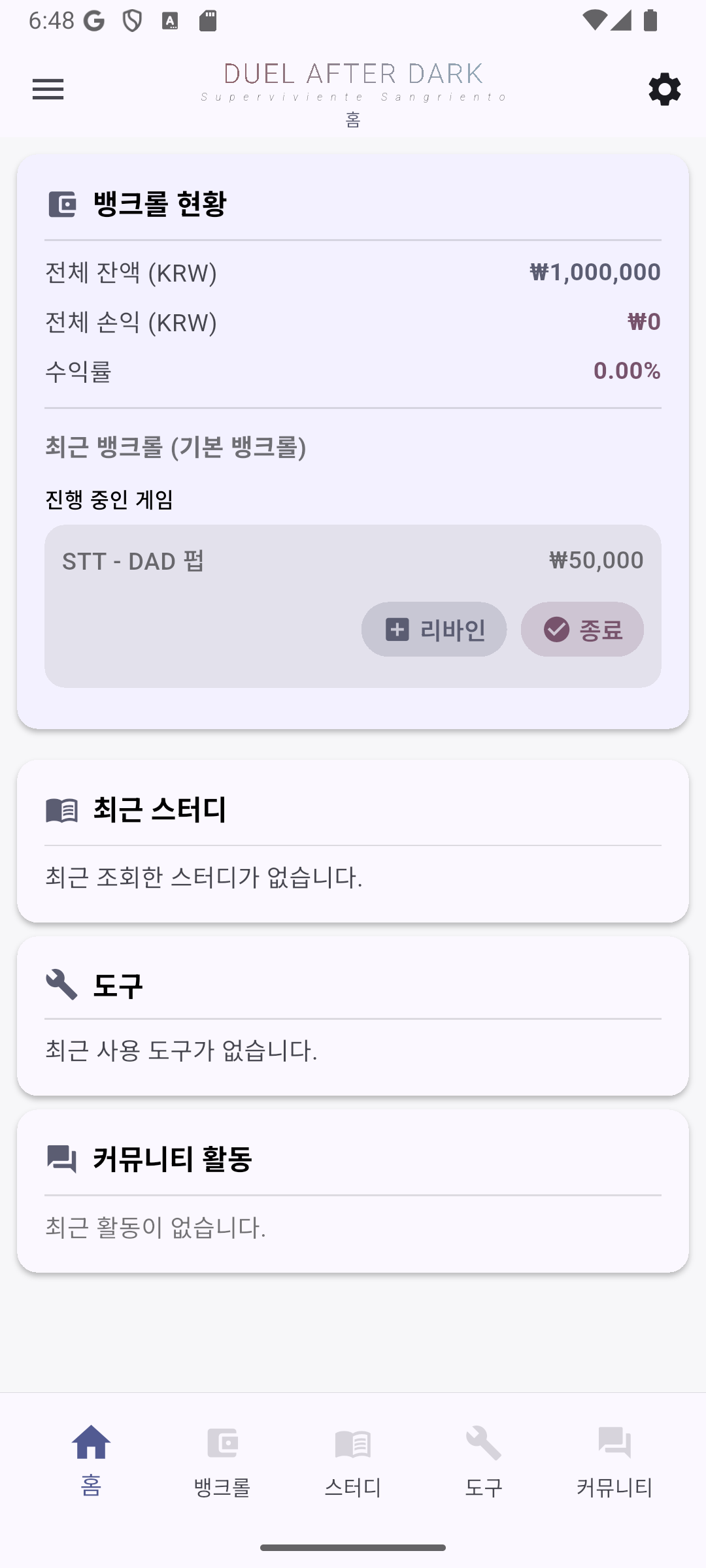Open the 커뮤니티 bottom tab
Viewport: 706px width, 1568px height.
point(614,1460)
